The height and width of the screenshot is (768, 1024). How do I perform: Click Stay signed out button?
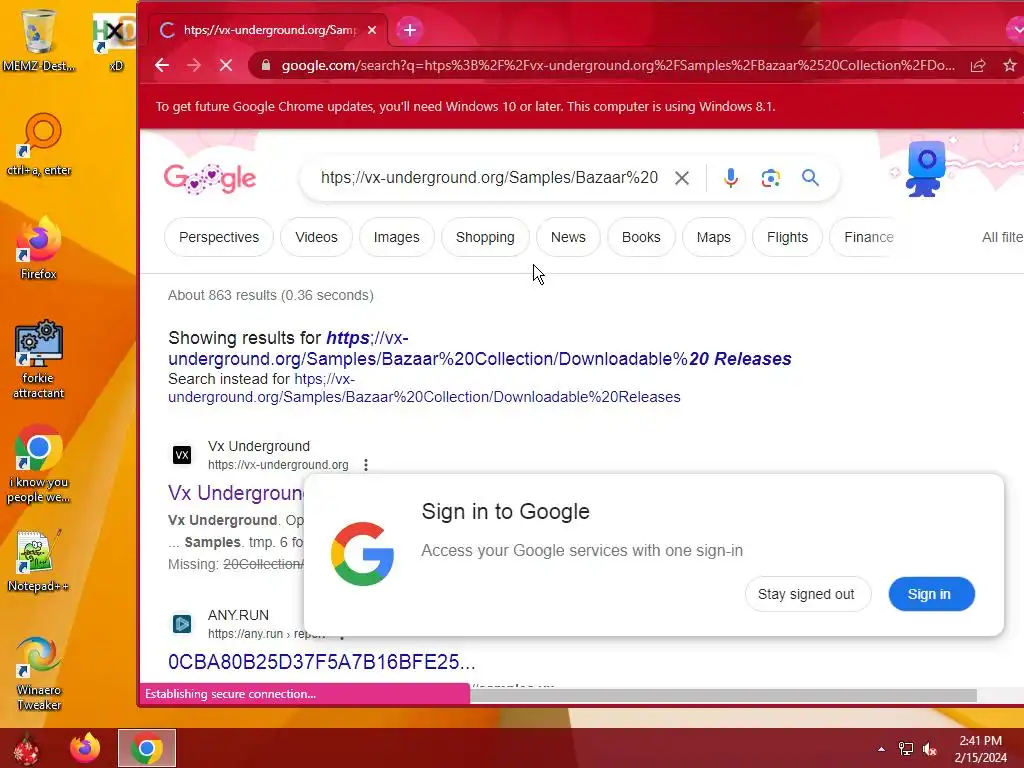point(807,594)
